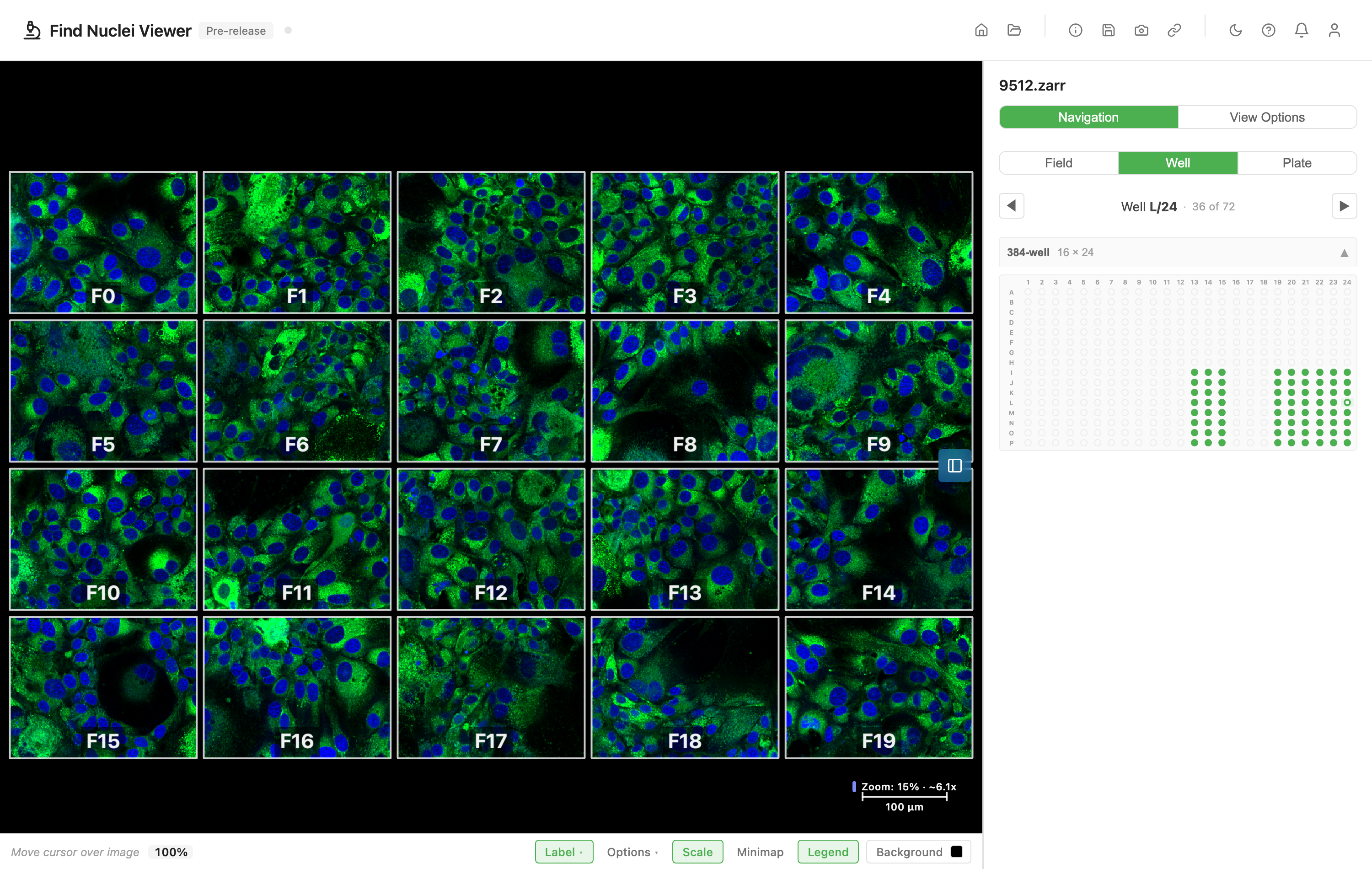
Task: Click the Well L/24 label
Action: [x=1149, y=206]
